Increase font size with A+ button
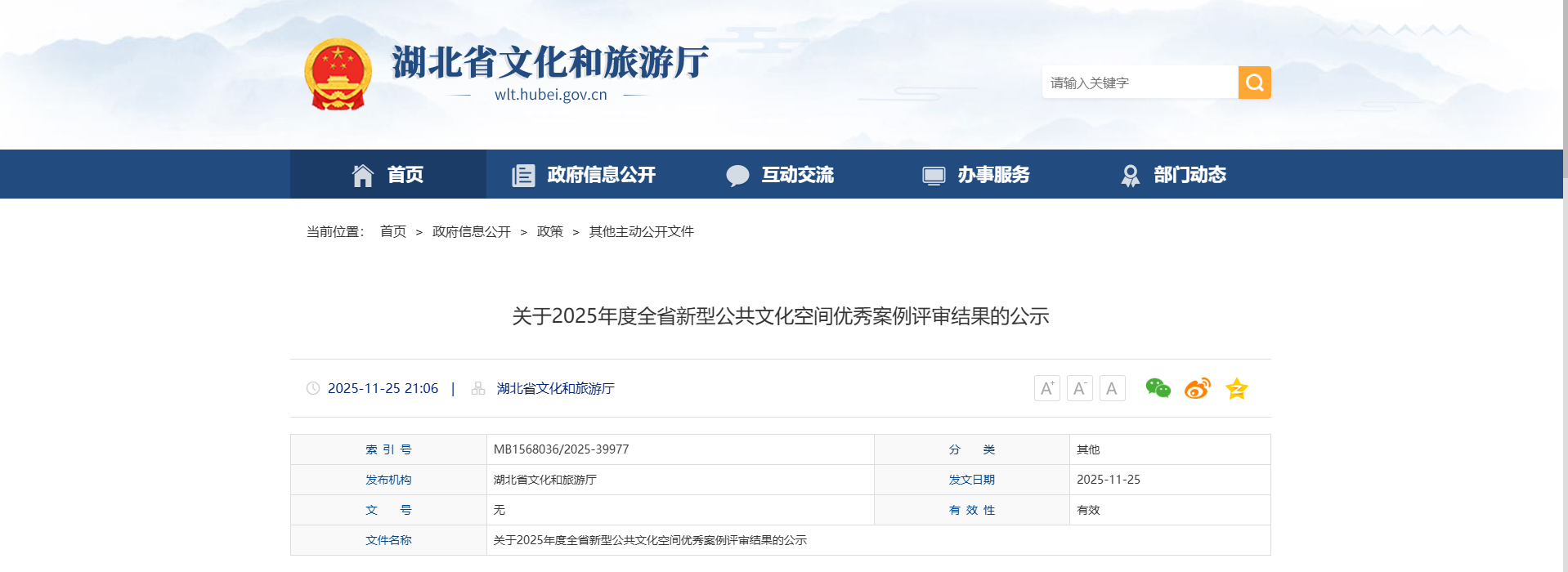Image resolution: width=1568 pixels, height=572 pixels. [1046, 388]
